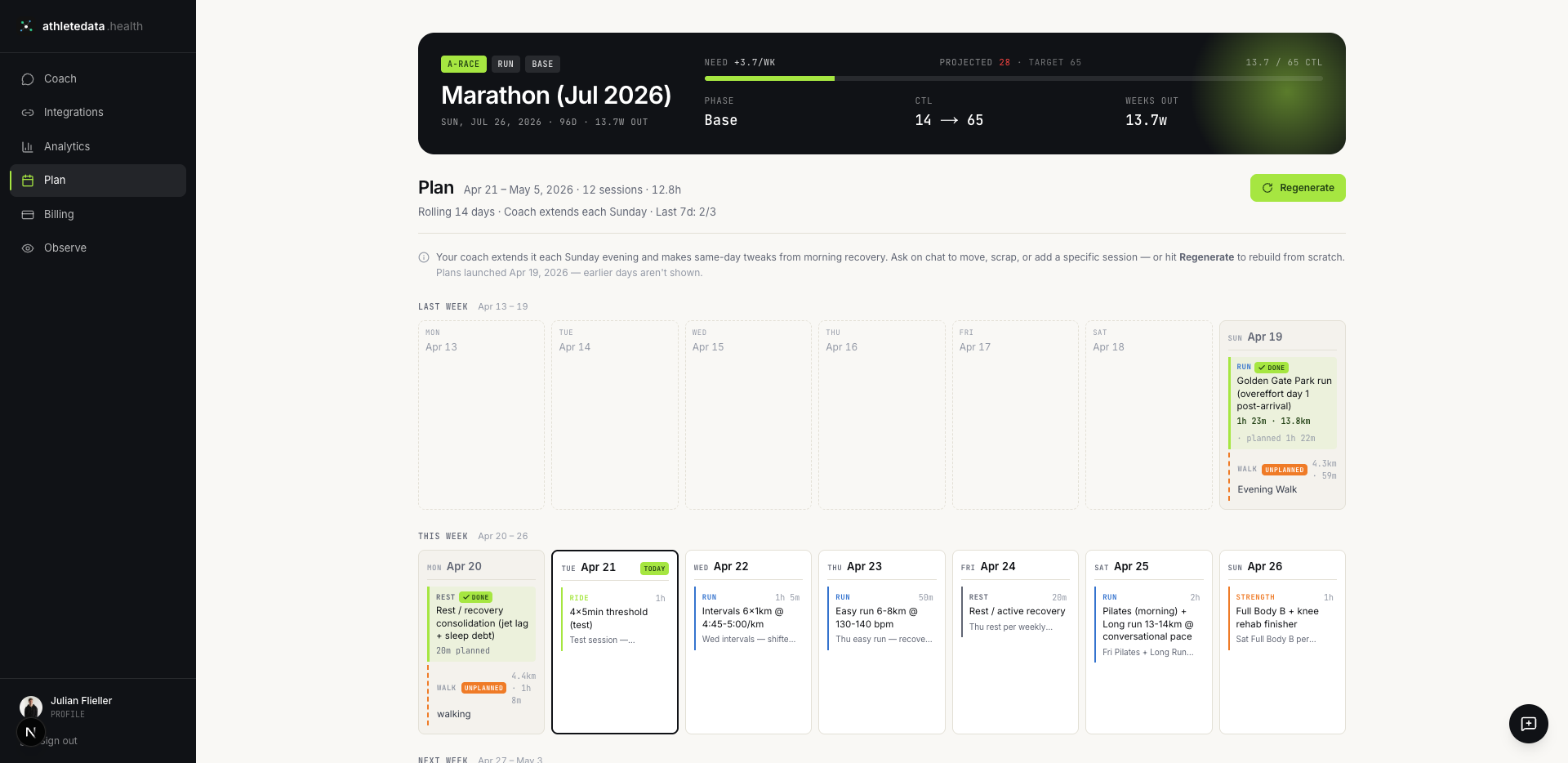Click the Integrations link icon
The width and height of the screenshot is (1568, 763).
click(x=28, y=113)
